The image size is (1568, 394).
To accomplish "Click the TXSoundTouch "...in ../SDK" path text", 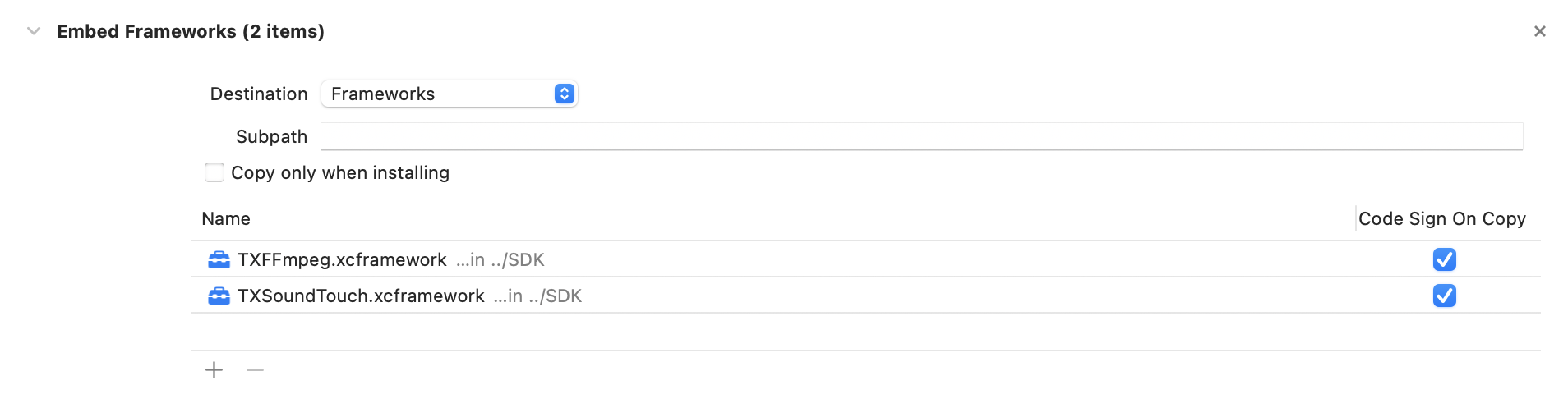I will 537,296.
